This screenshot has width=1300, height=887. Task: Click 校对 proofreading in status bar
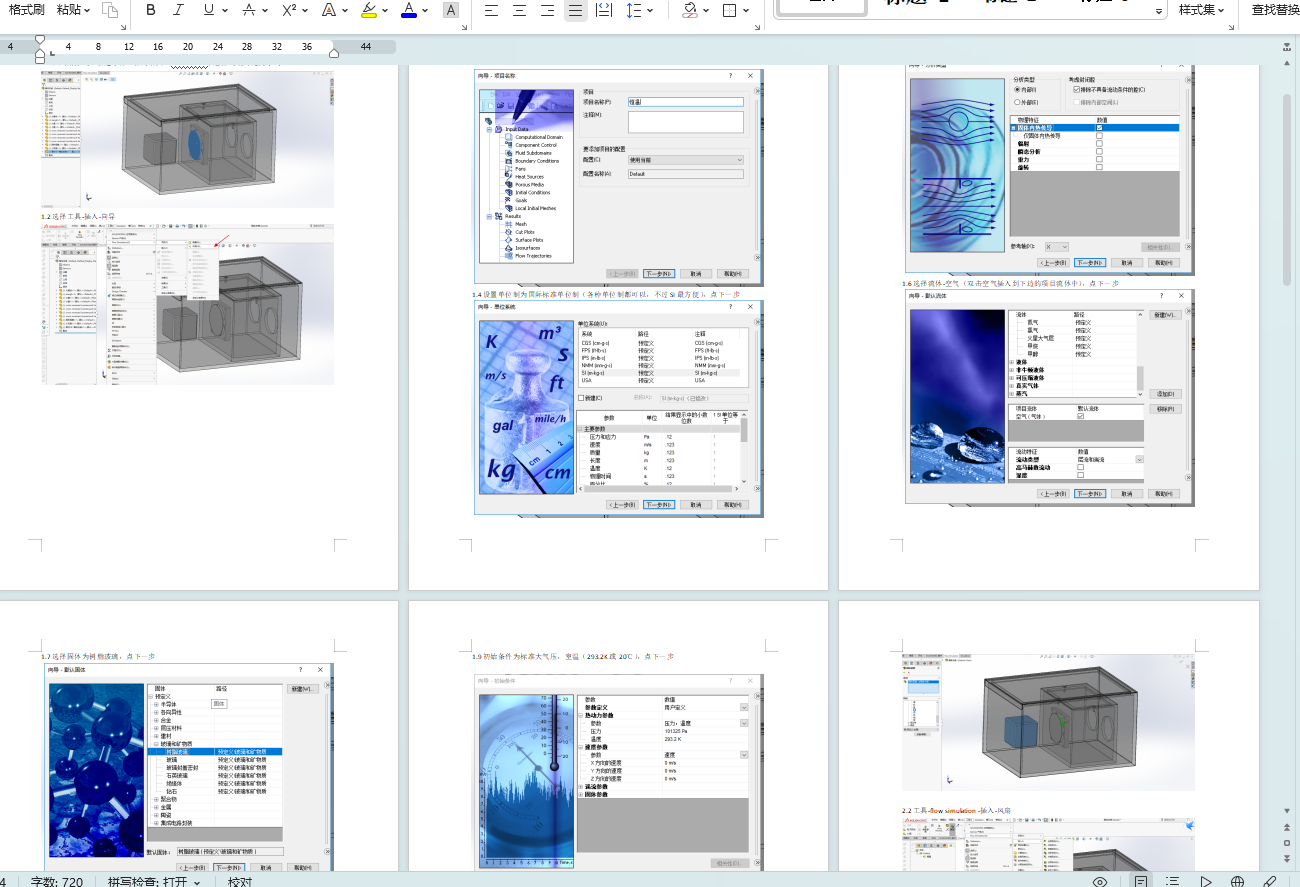click(x=240, y=881)
